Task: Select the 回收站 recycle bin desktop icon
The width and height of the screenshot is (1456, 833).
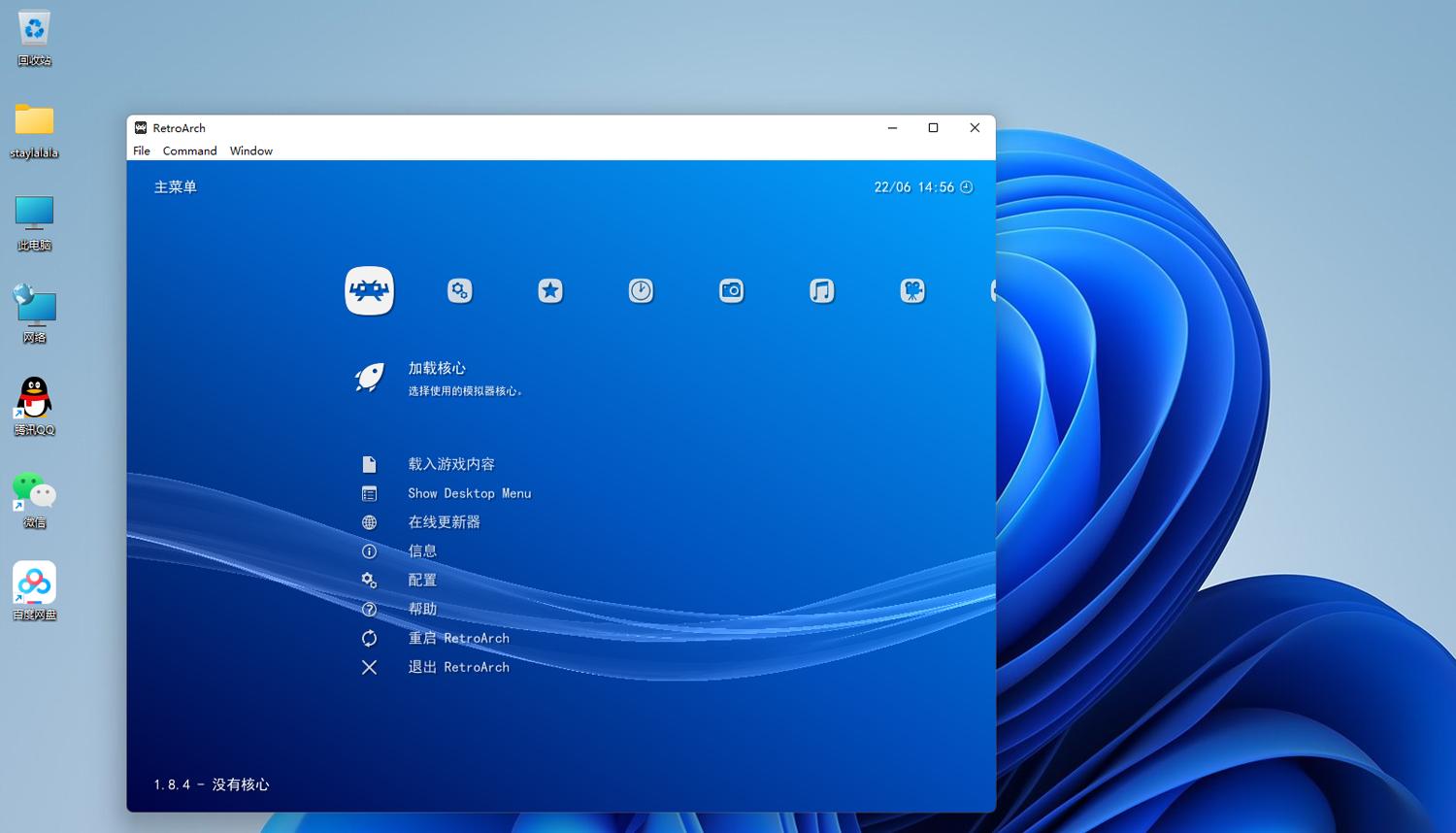Action: click(x=34, y=39)
